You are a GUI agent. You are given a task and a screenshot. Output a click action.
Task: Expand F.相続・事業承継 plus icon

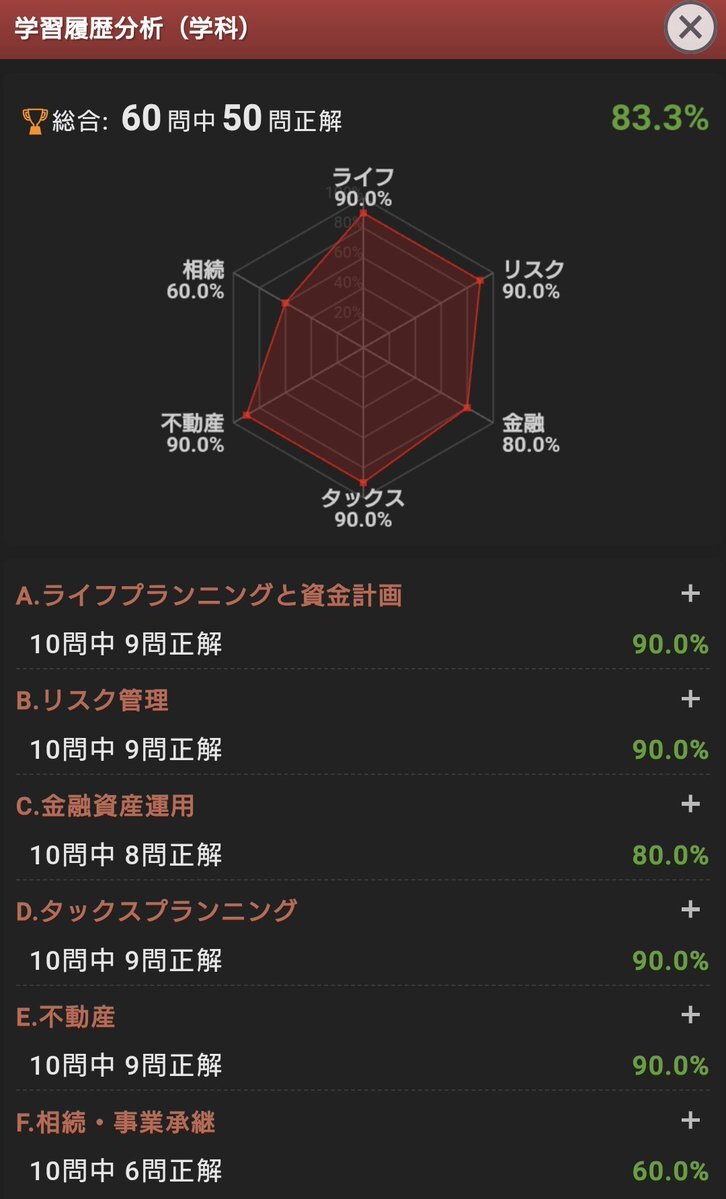[690, 1121]
